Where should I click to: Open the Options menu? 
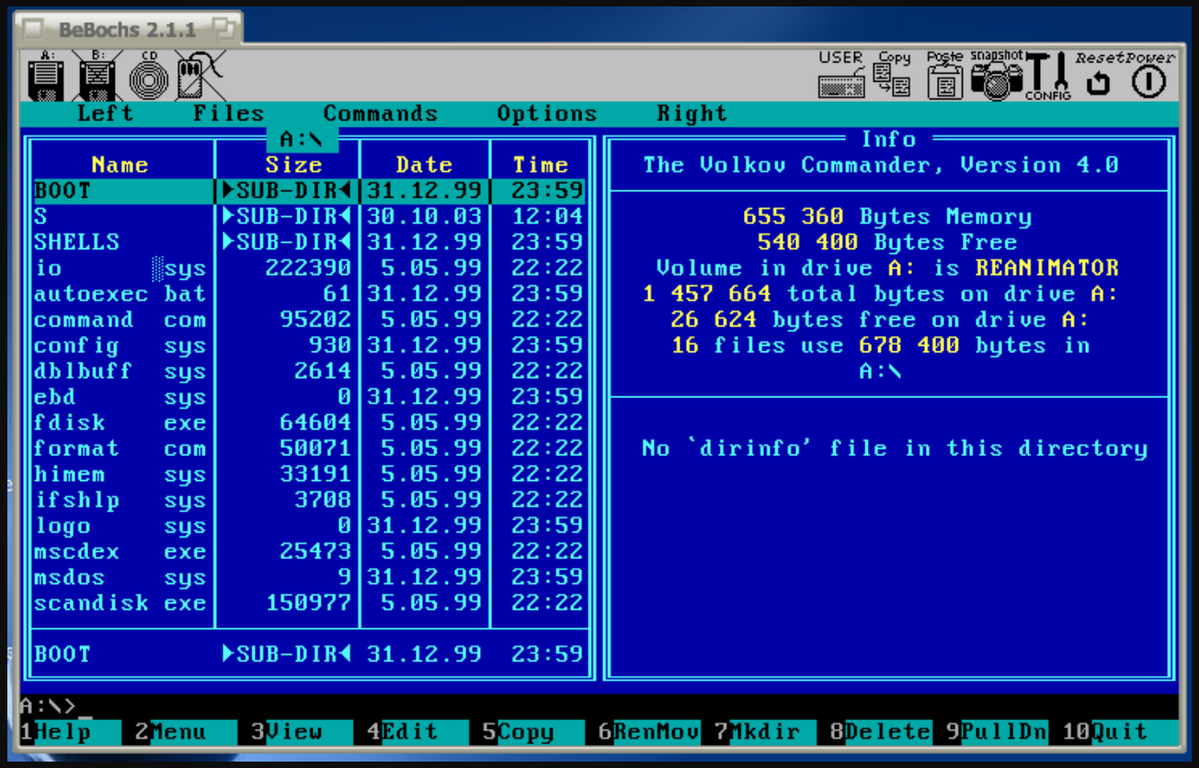(x=547, y=113)
